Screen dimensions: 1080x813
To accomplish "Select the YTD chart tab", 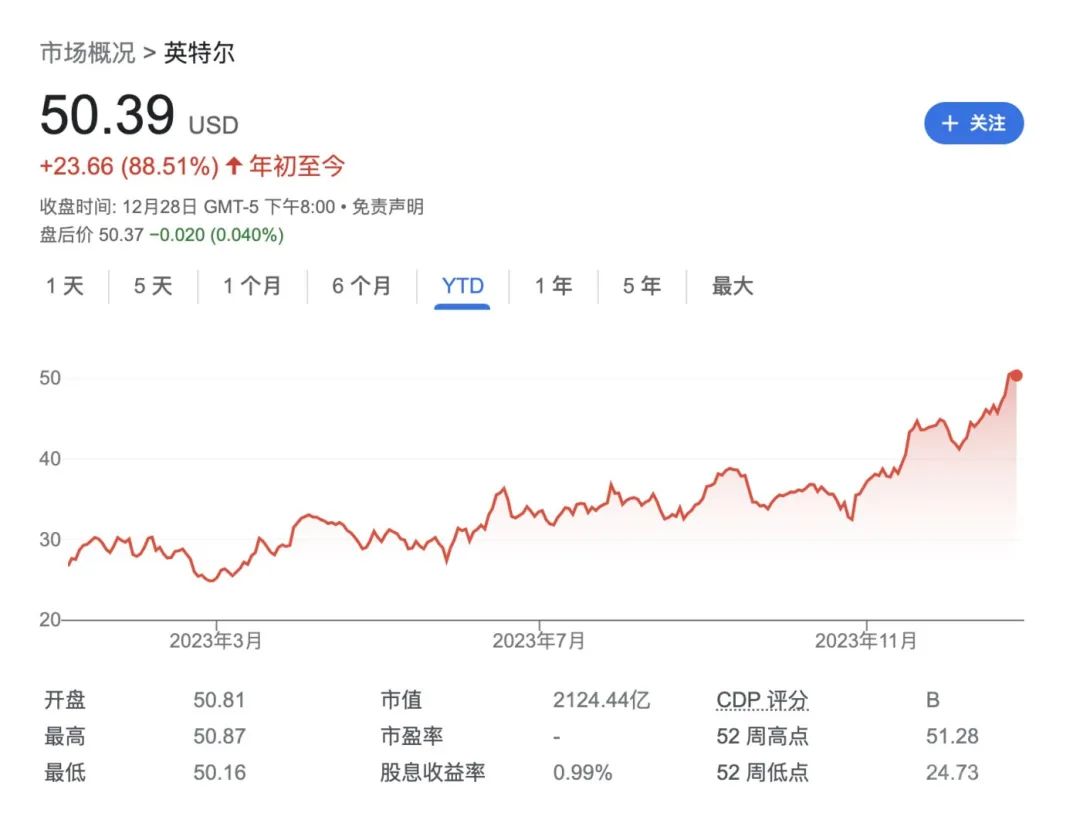I will click(x=461, y=285).
